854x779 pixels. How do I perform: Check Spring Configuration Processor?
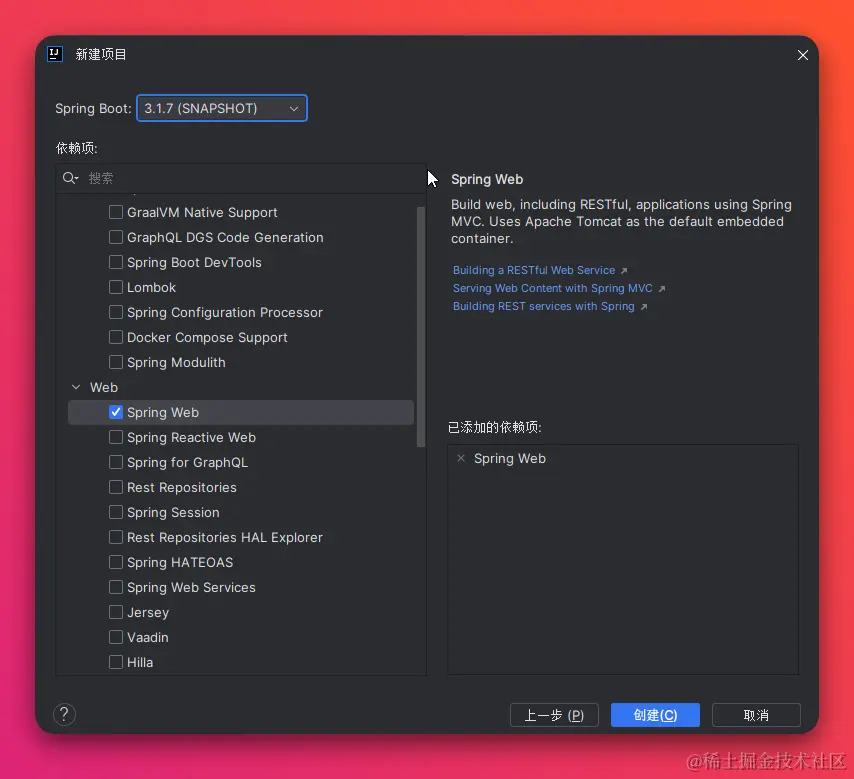pyautogui.click(x=115, y=312)
